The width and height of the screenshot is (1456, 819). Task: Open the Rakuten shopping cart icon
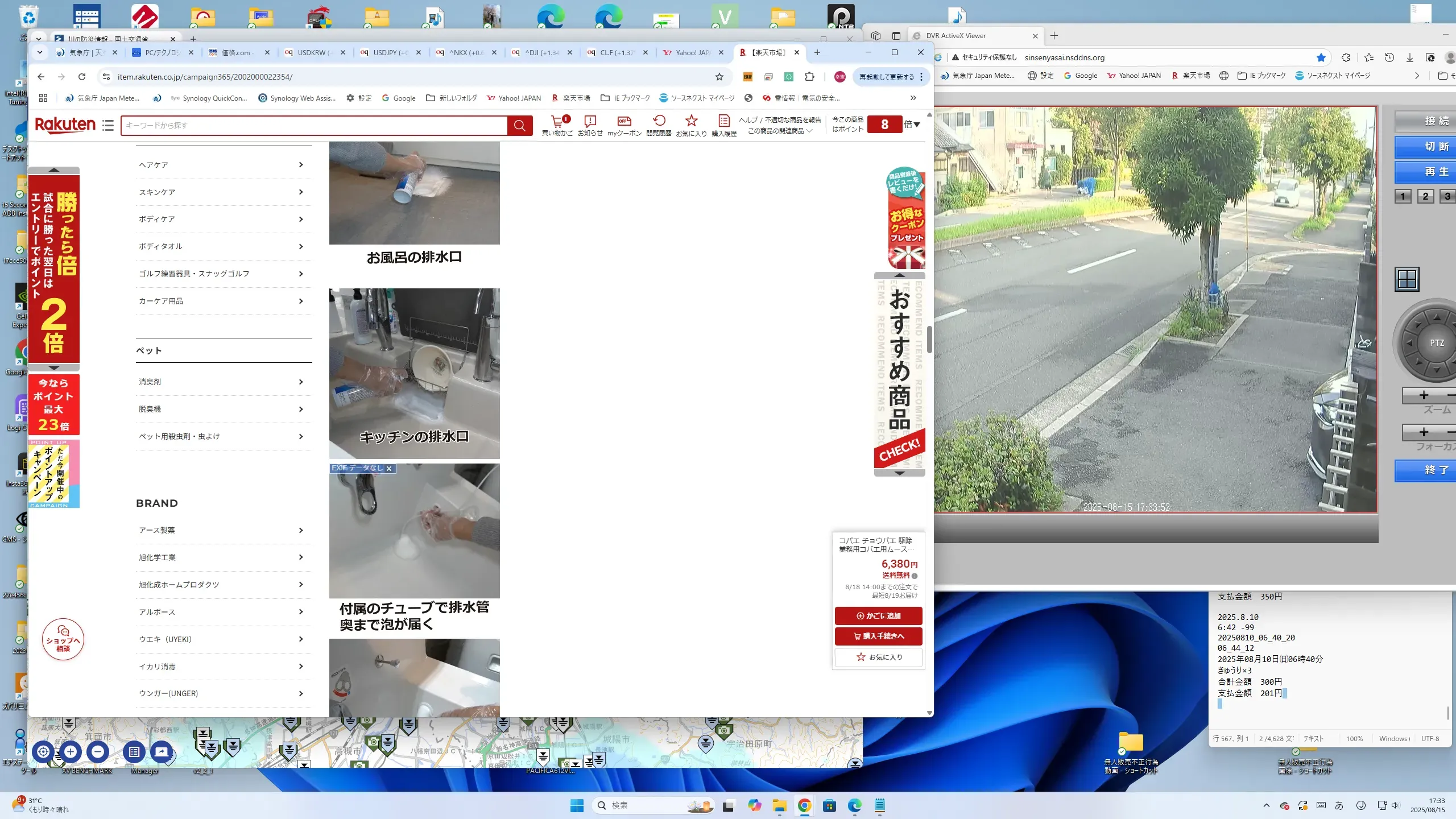point(557,121)
